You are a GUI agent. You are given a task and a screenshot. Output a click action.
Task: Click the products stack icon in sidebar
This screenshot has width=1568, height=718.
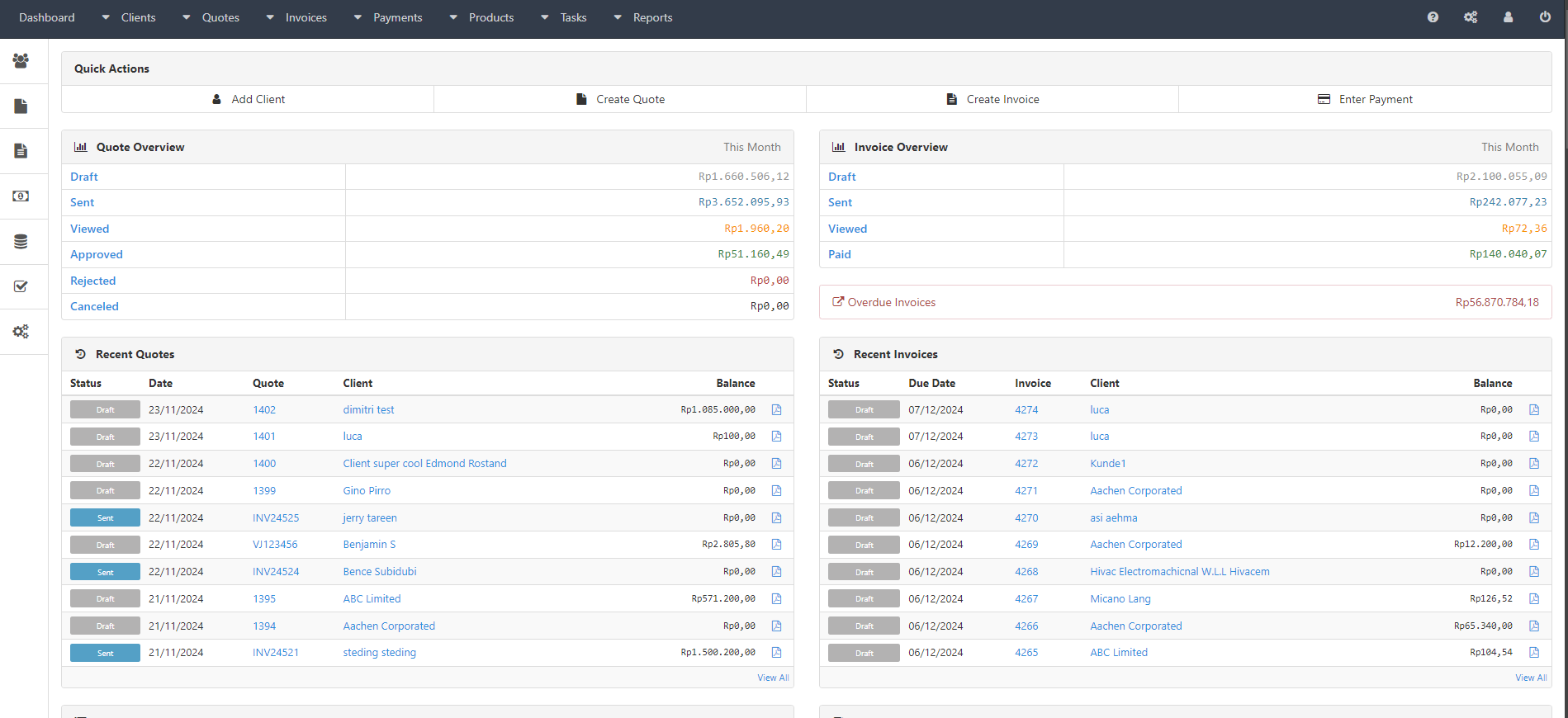coord(21,242)
